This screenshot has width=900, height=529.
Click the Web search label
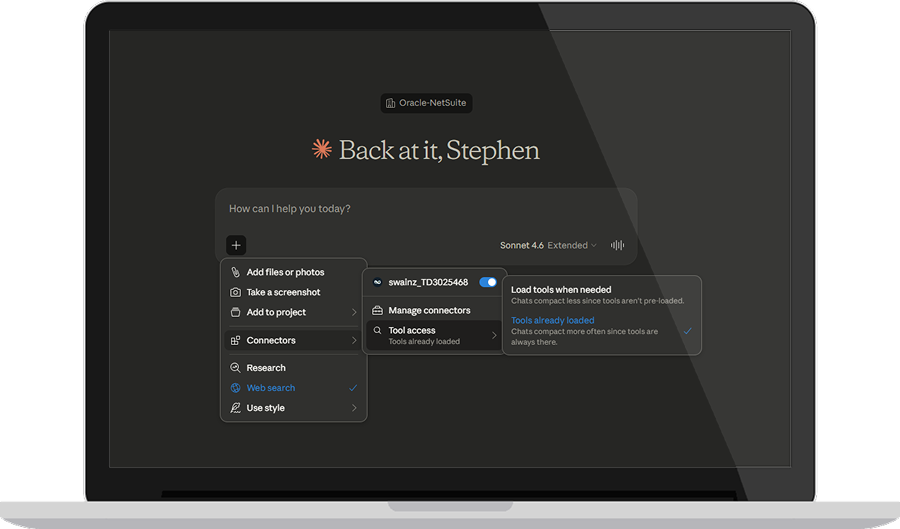pos(271,388)
